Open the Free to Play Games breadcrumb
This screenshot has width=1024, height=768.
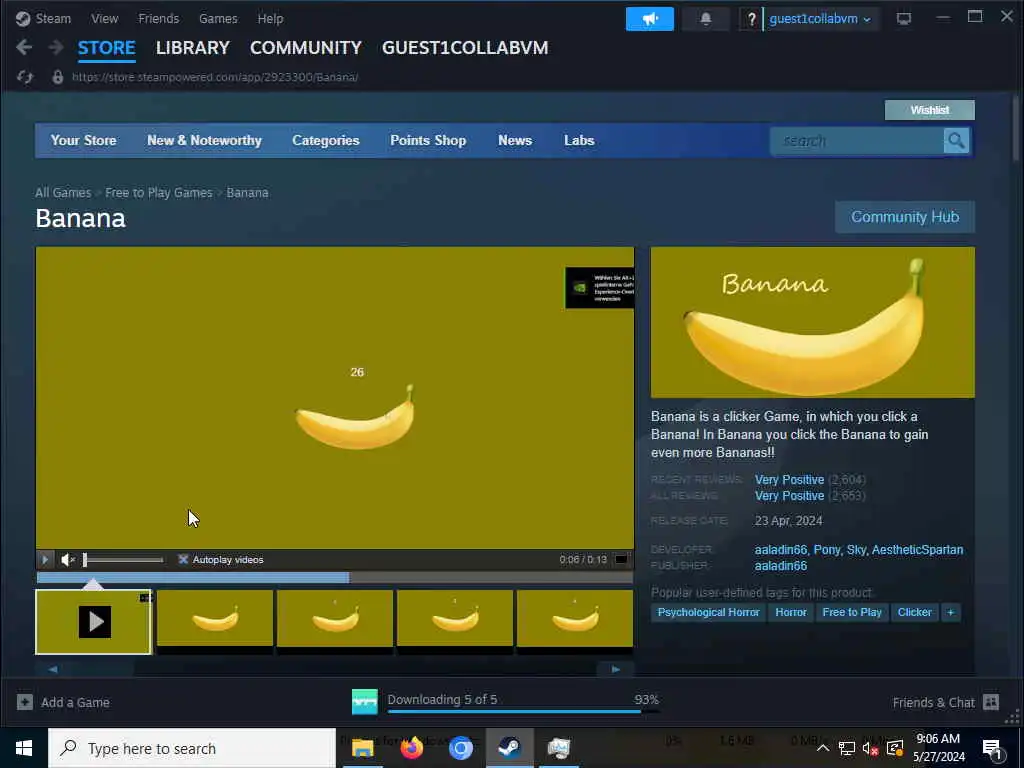tap(159, 193)
